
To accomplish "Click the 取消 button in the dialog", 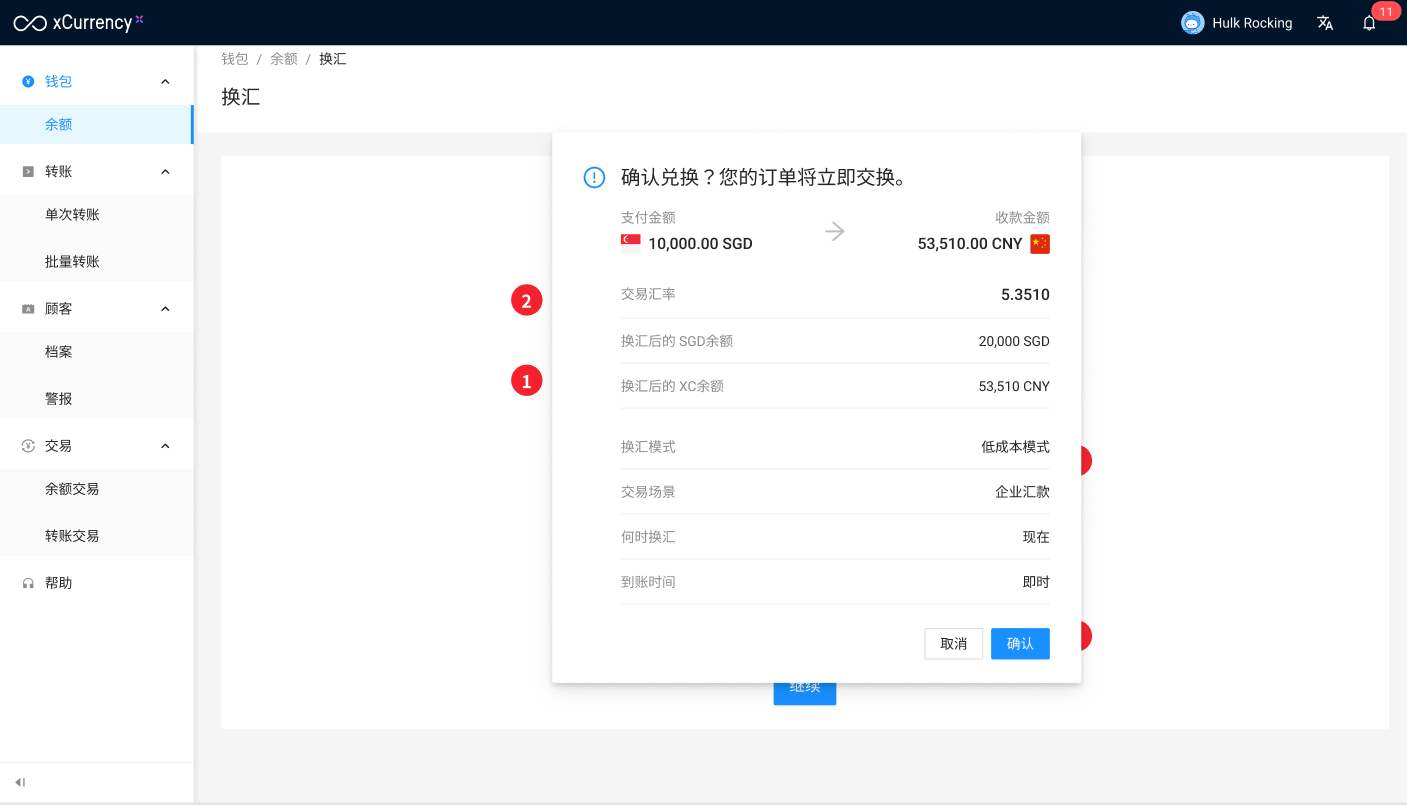I will pos(953,644).
